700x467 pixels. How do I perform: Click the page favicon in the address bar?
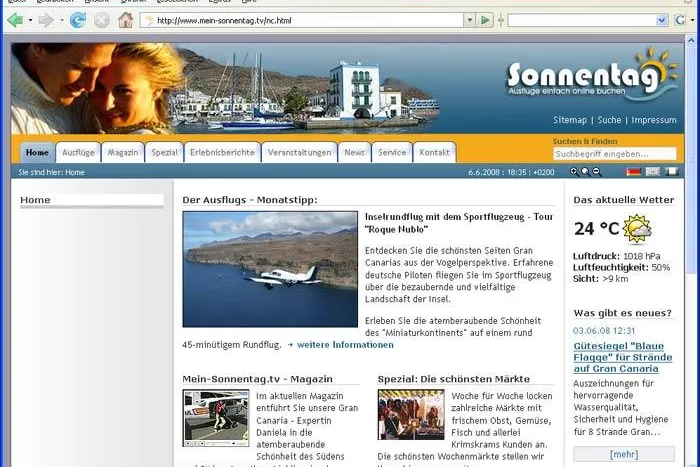[149, 21]
